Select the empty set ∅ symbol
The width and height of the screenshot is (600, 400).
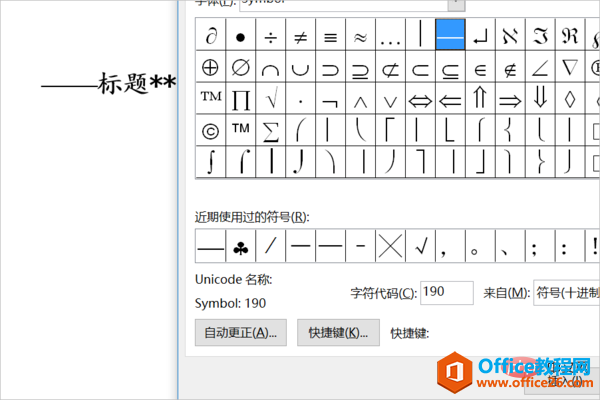point(241,68)
